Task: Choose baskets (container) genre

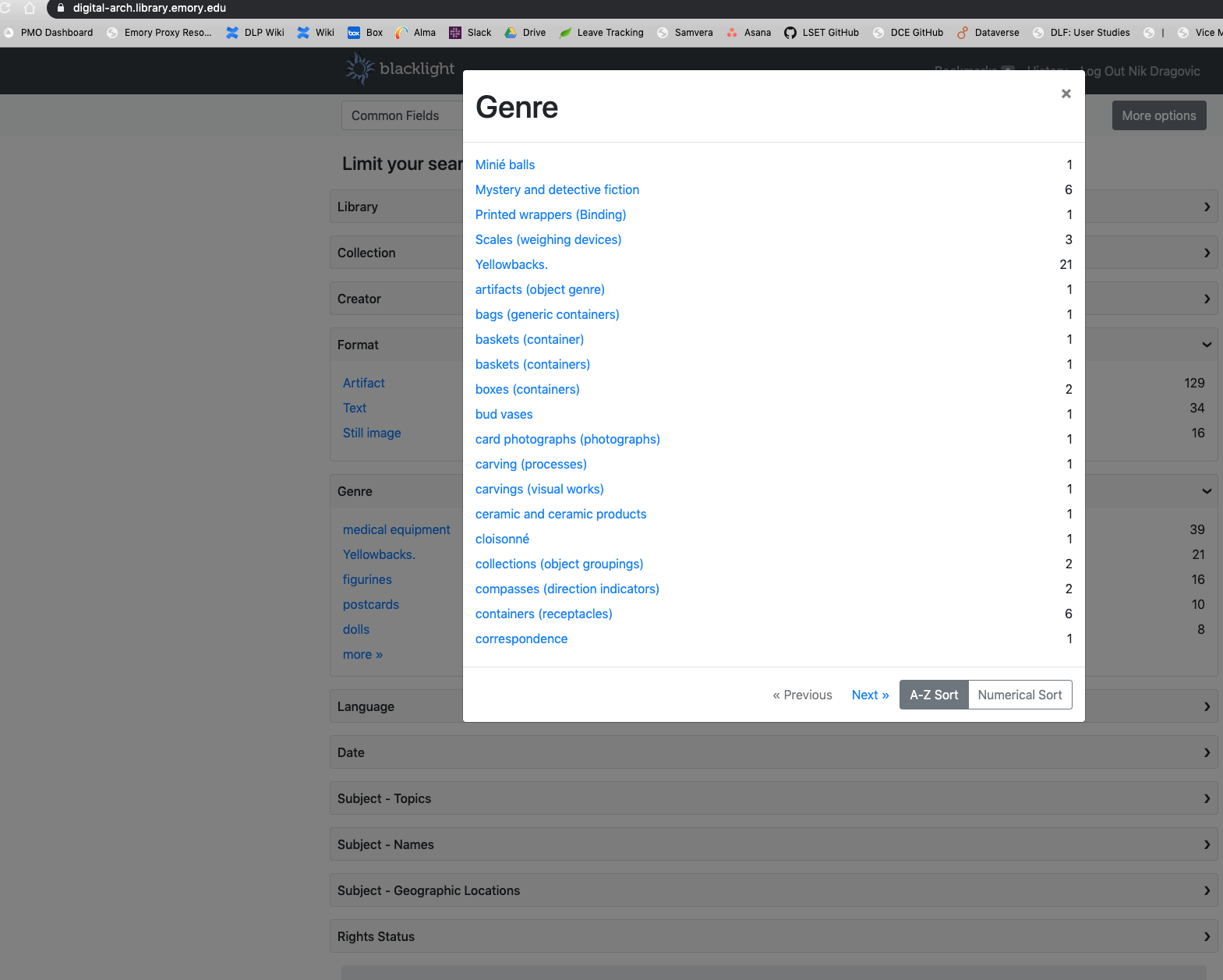Action: [x=530, y=339]
